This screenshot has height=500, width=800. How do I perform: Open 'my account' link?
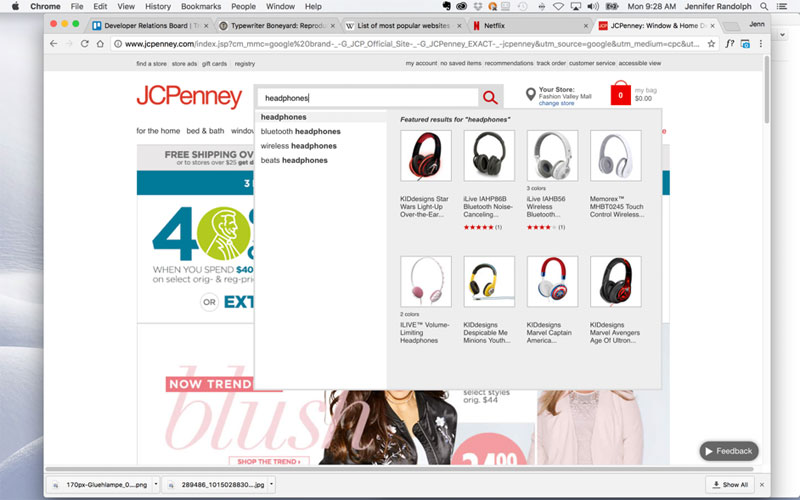click(421, 63)
